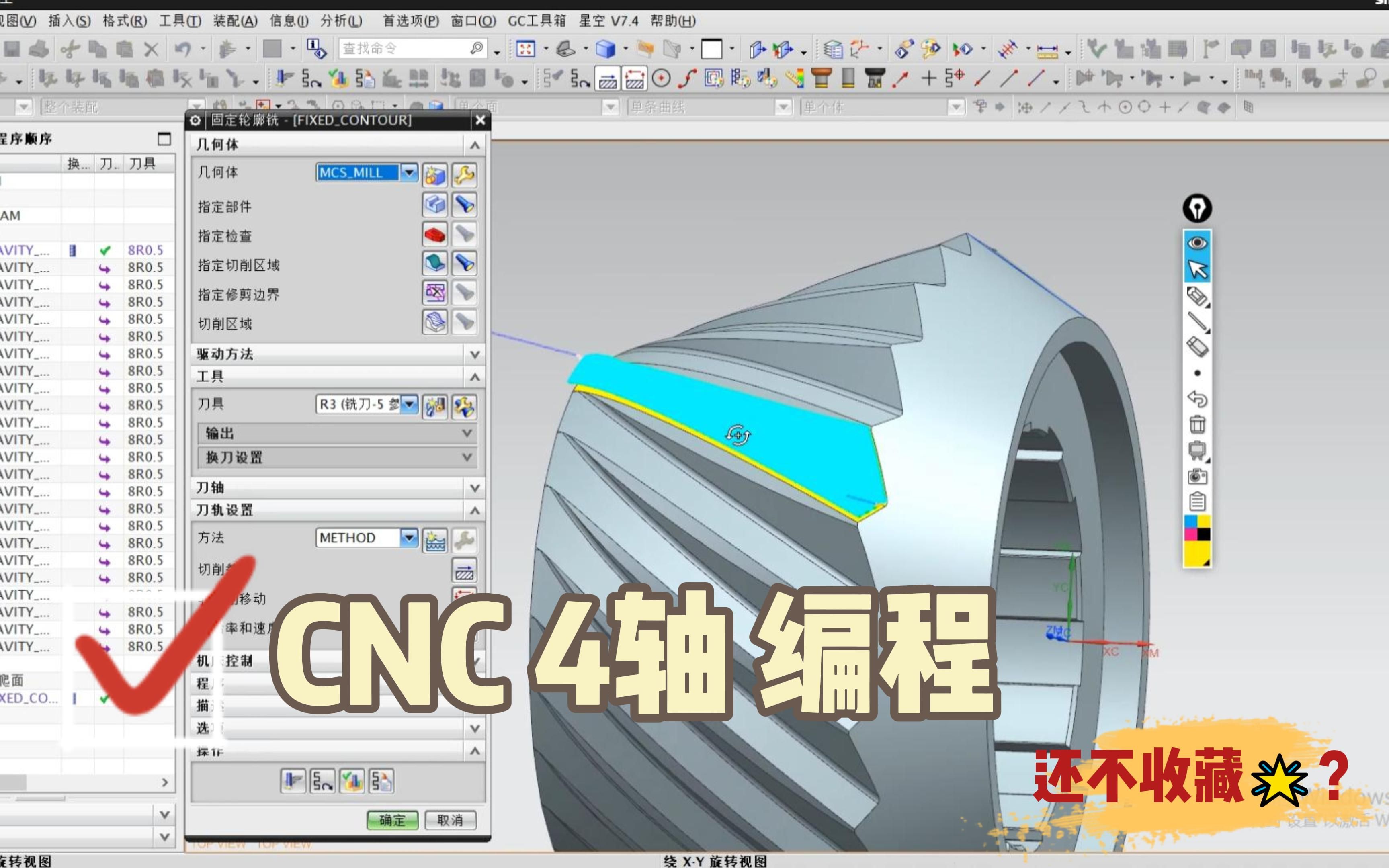Screen dimensions: 1389x868
Task: Click the pen nib icon above annotation toolbar
Action: (1197, 209)
